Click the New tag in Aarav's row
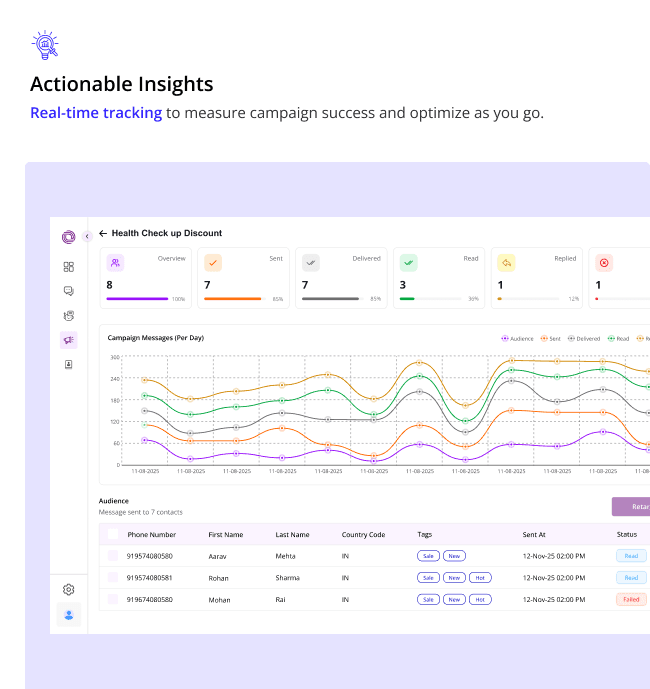650x689 pixels. 454,556
